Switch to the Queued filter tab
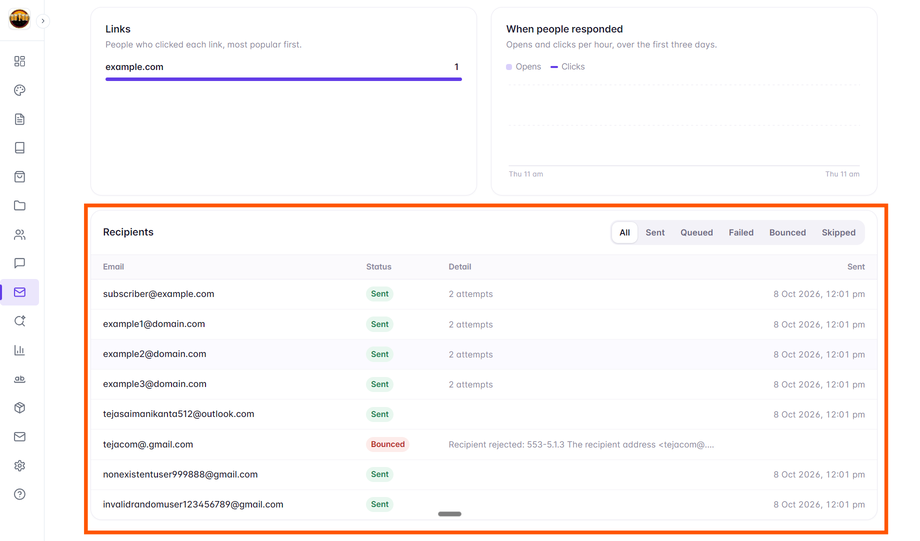920x541 pixels. [x=696, y=232]
